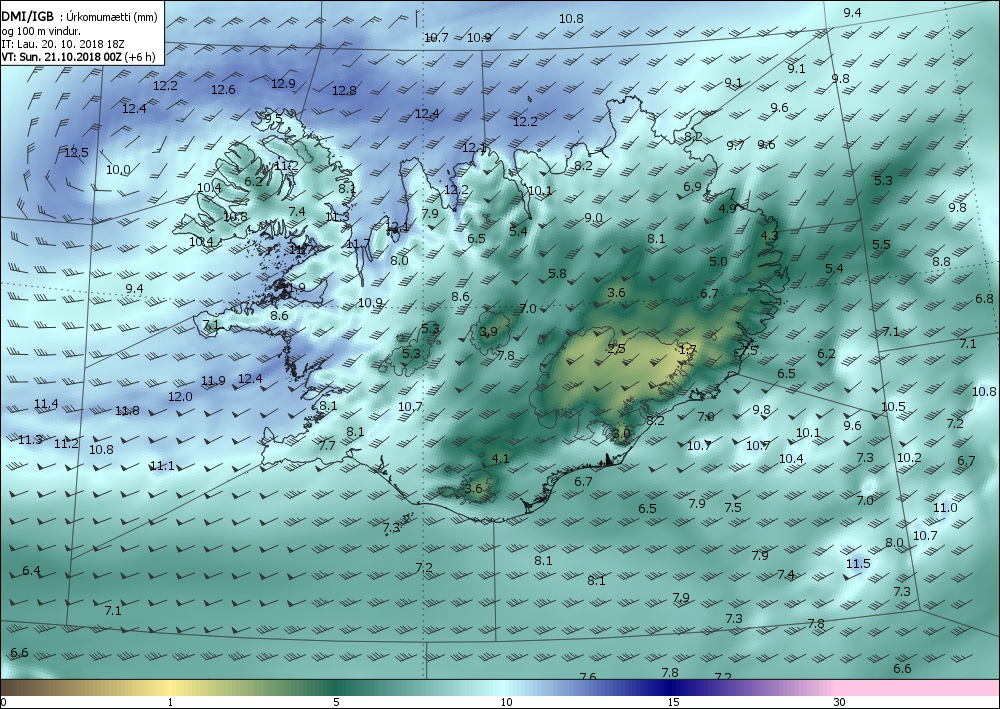Click the 11.4 value label
The image size is (1000, 709).
pos(46,404)
